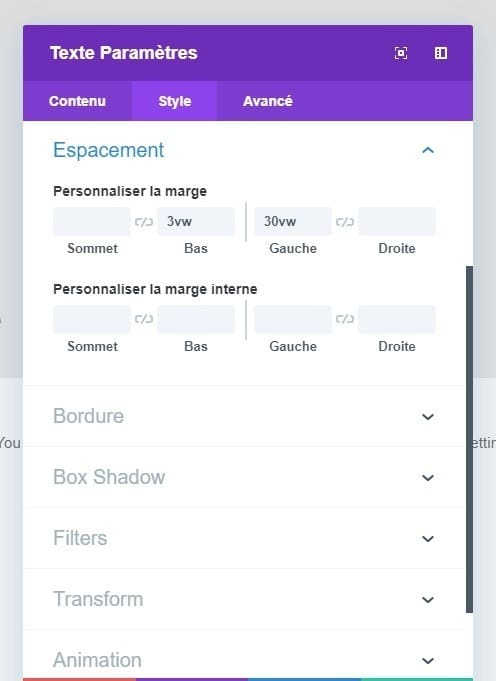Click the snap-to-sidebar icon in header
Screen dimensions: 496x681
pyautogui.click(x=441, y=53)
